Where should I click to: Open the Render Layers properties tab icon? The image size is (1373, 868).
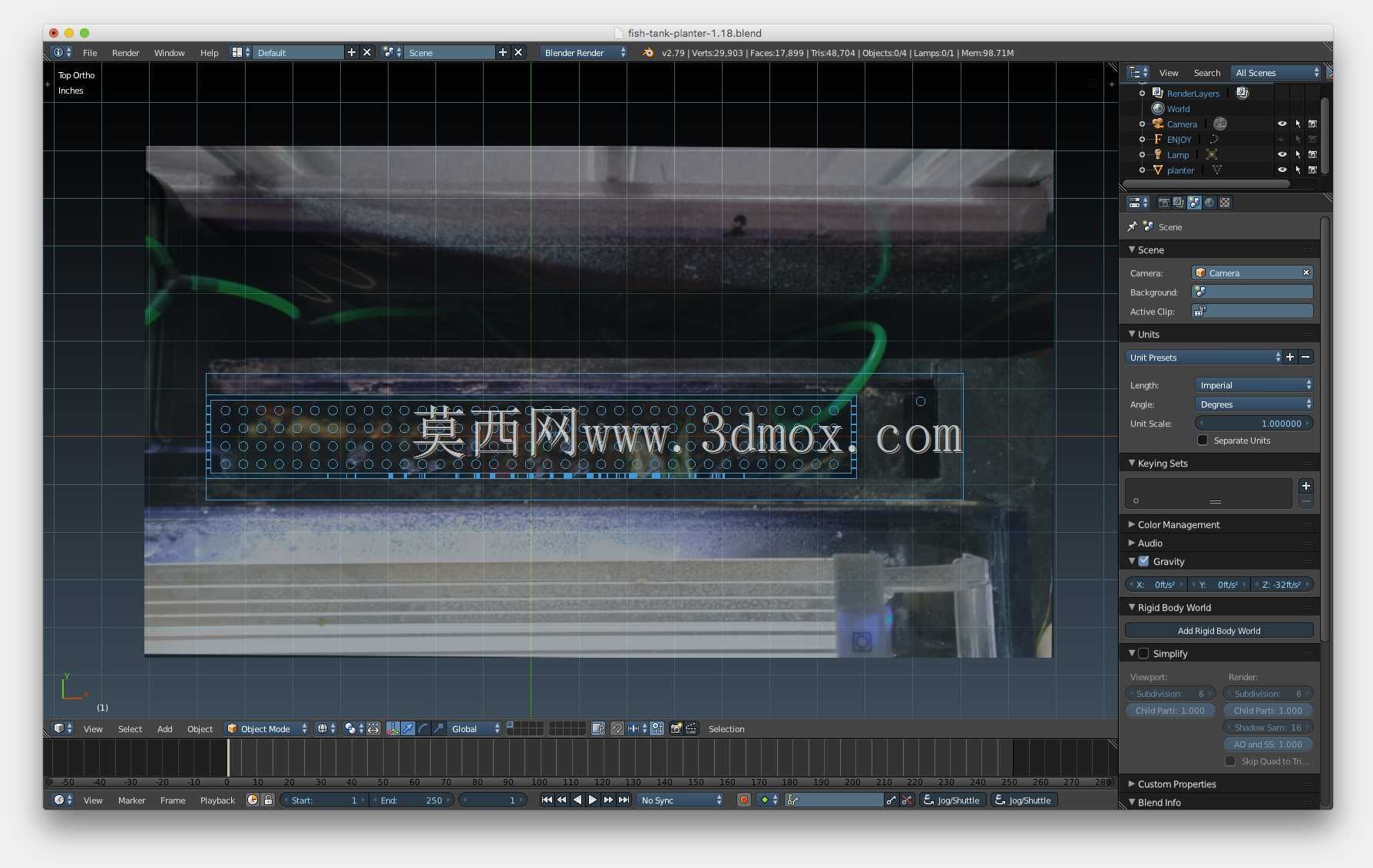point(1179,203)
